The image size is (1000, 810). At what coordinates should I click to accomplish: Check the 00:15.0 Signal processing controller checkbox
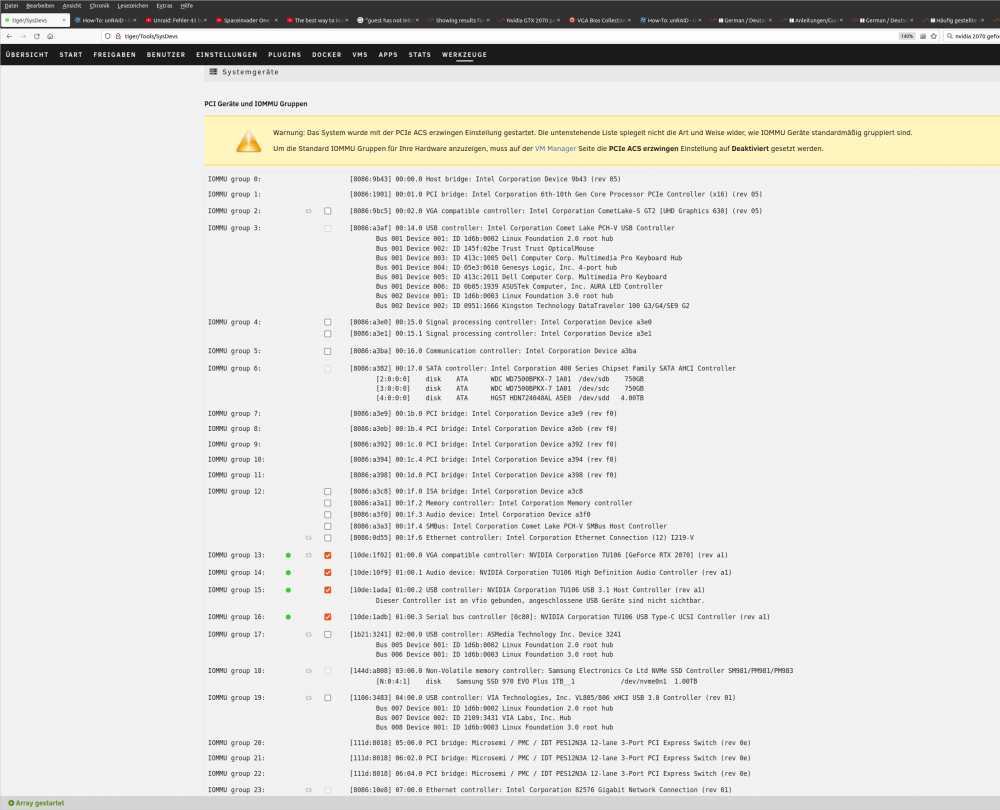pos(328,322)
